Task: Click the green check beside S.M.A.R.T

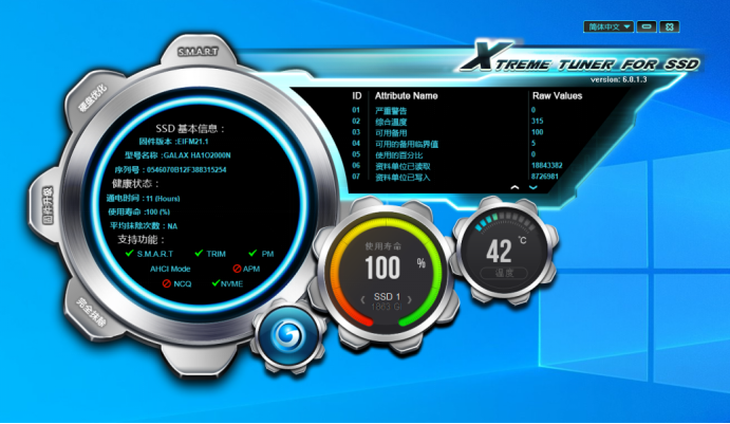Action: click(x=130, y=253)
